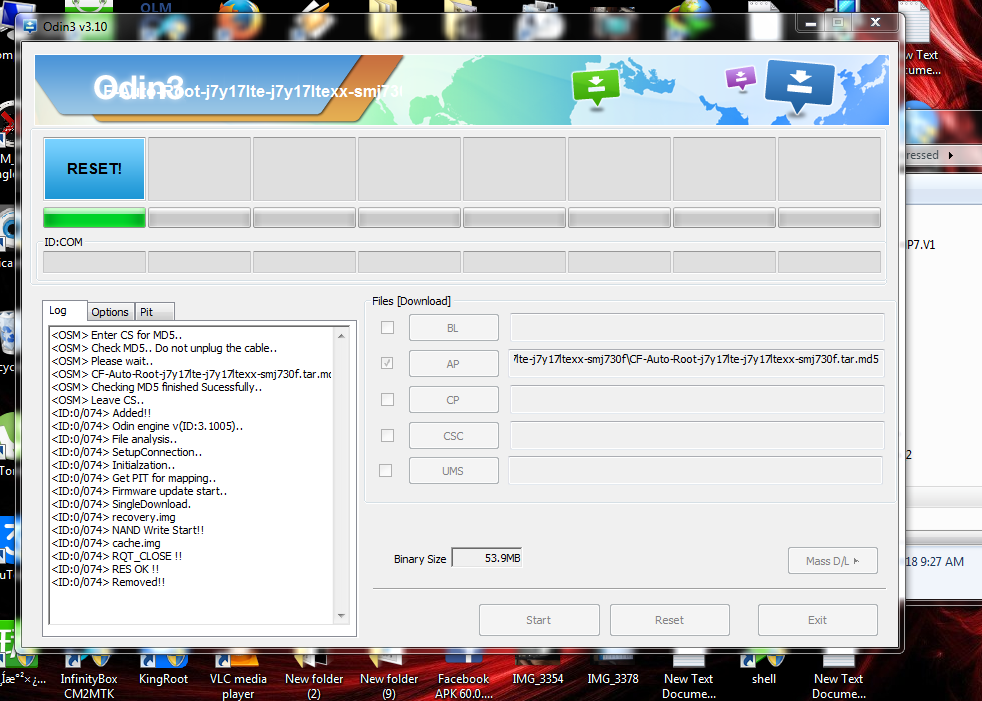982x701 pixels.
Task: Select the 'Removed!!' log line
Action: tap(108, 582)
